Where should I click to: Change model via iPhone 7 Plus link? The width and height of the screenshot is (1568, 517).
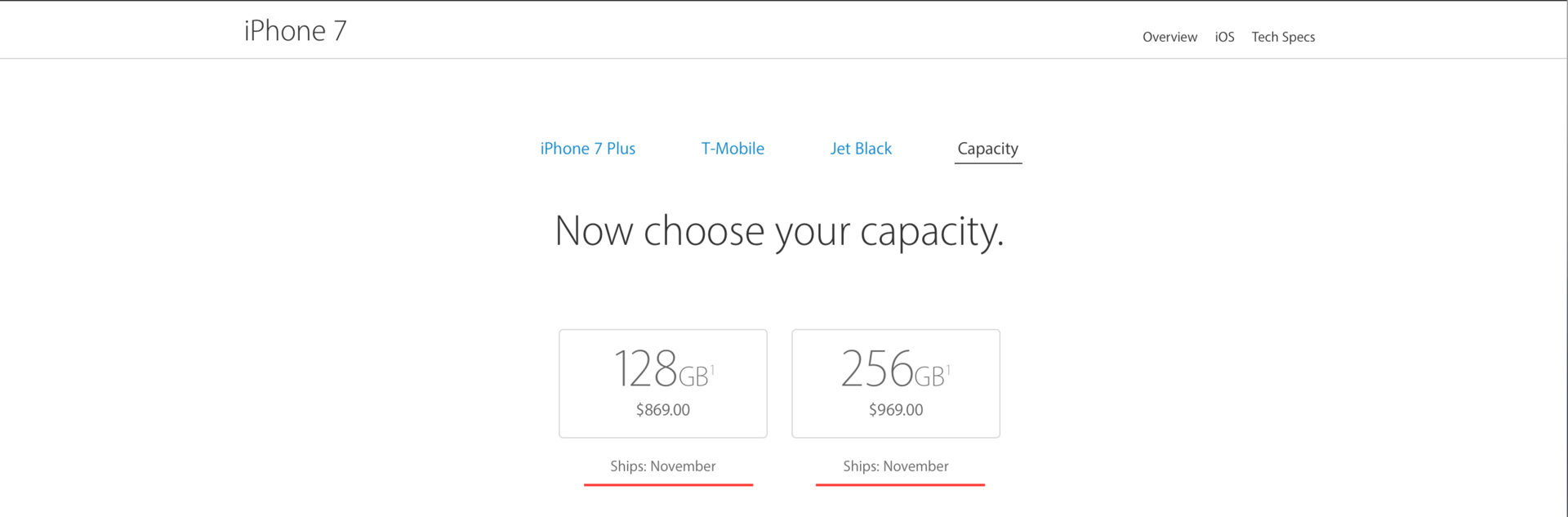coord(587,149)
